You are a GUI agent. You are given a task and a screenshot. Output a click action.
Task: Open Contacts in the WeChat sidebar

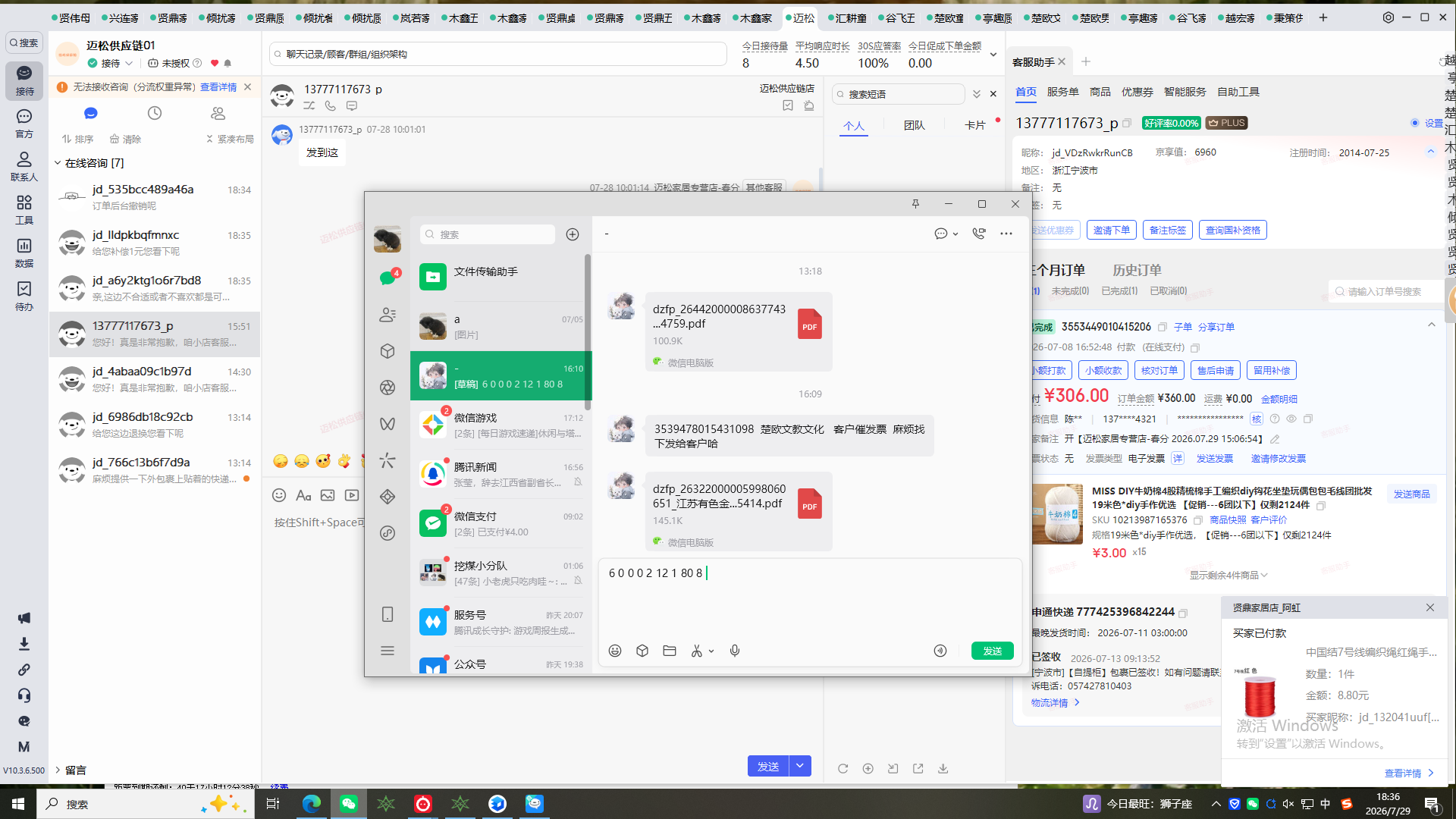coord(388,315)
